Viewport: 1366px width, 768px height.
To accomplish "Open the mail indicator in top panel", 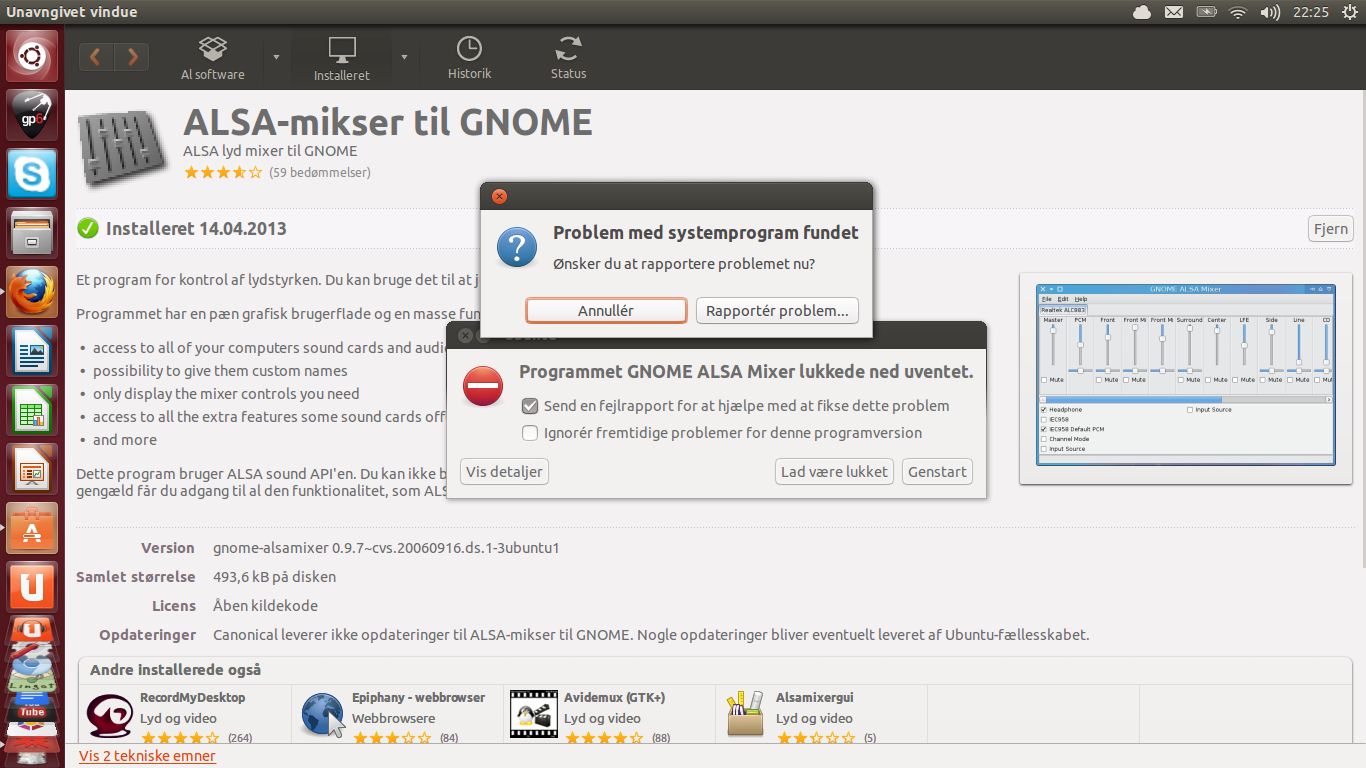I will click(x=1174, y=12).
